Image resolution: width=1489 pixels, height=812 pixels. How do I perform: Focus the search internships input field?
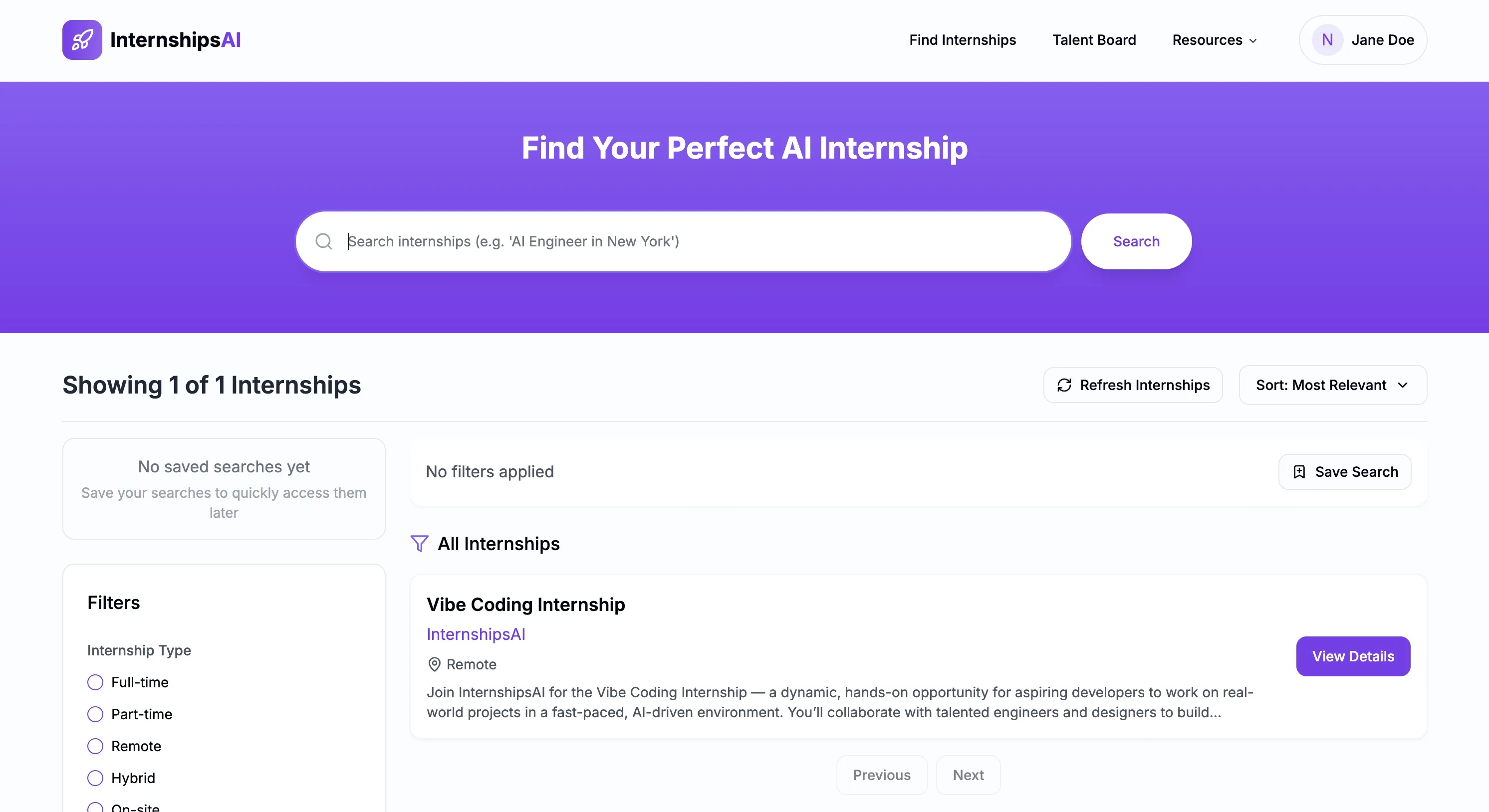click(683, 241)
